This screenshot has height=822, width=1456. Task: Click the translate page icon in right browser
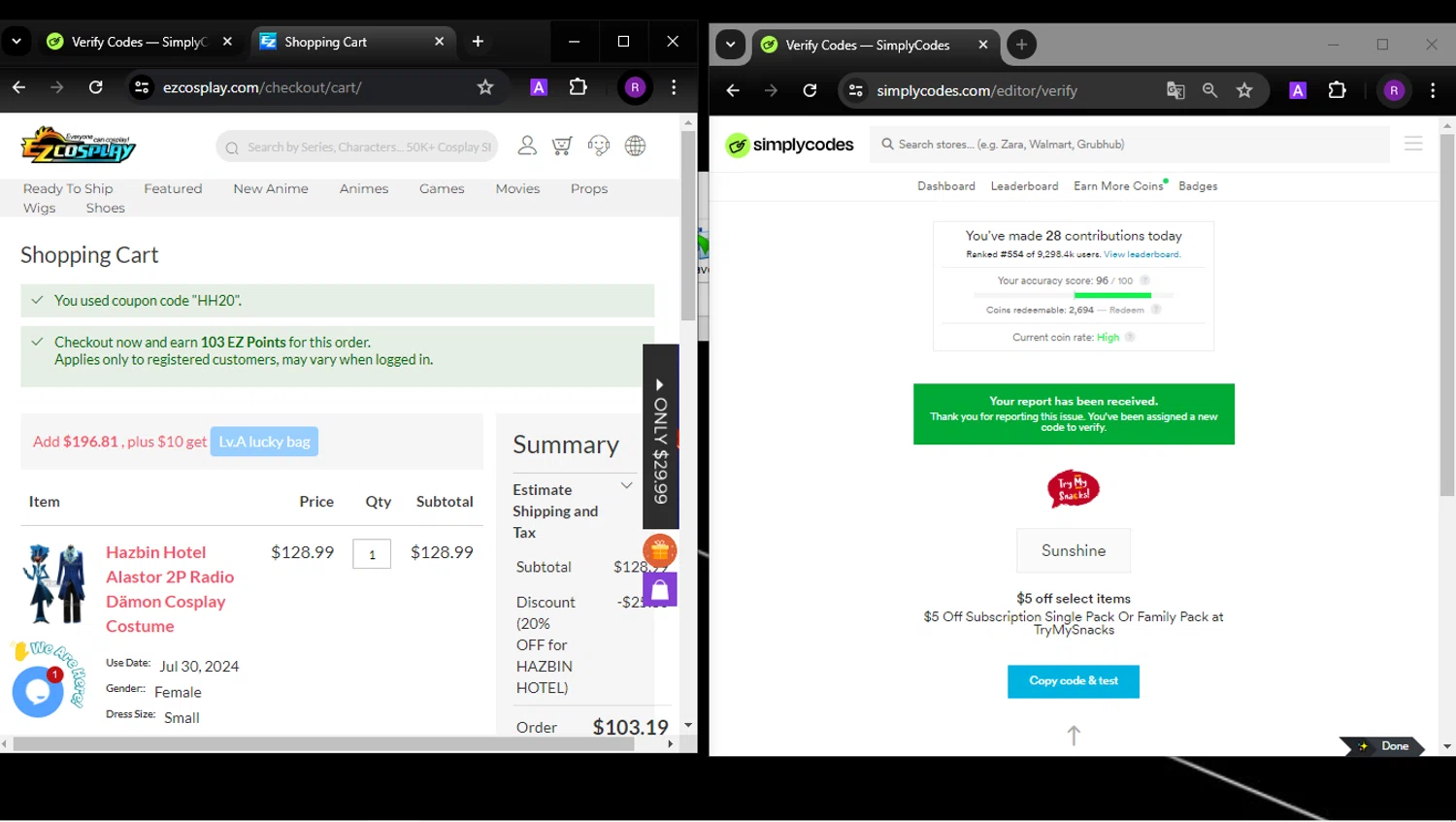point(1175,90)
